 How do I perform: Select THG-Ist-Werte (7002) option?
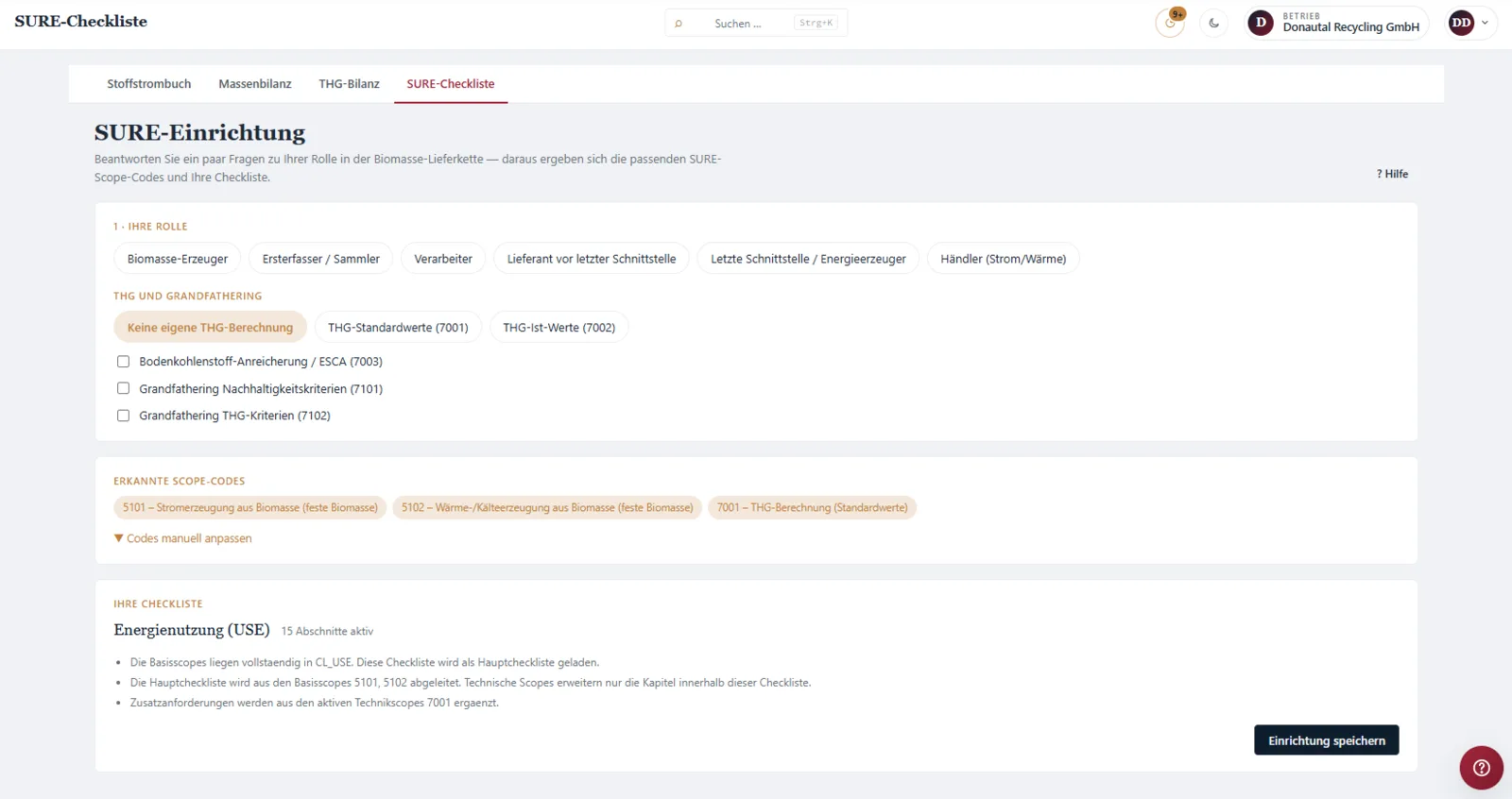point(558,328)
